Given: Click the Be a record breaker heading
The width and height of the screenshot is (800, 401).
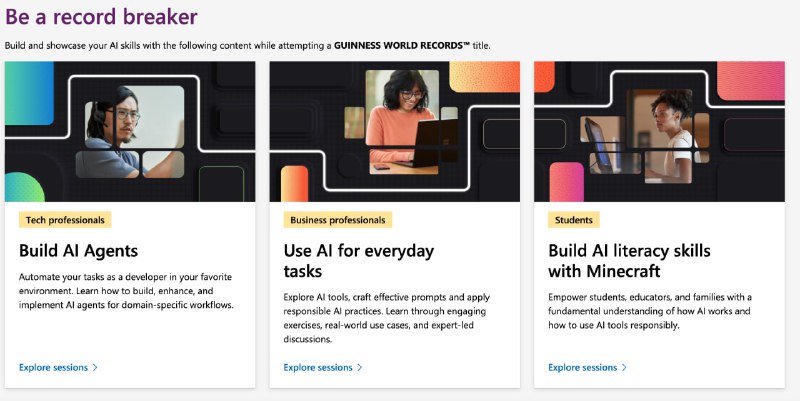Looking at the screenshot, I should pyautogui.click(x=101, y=16).
